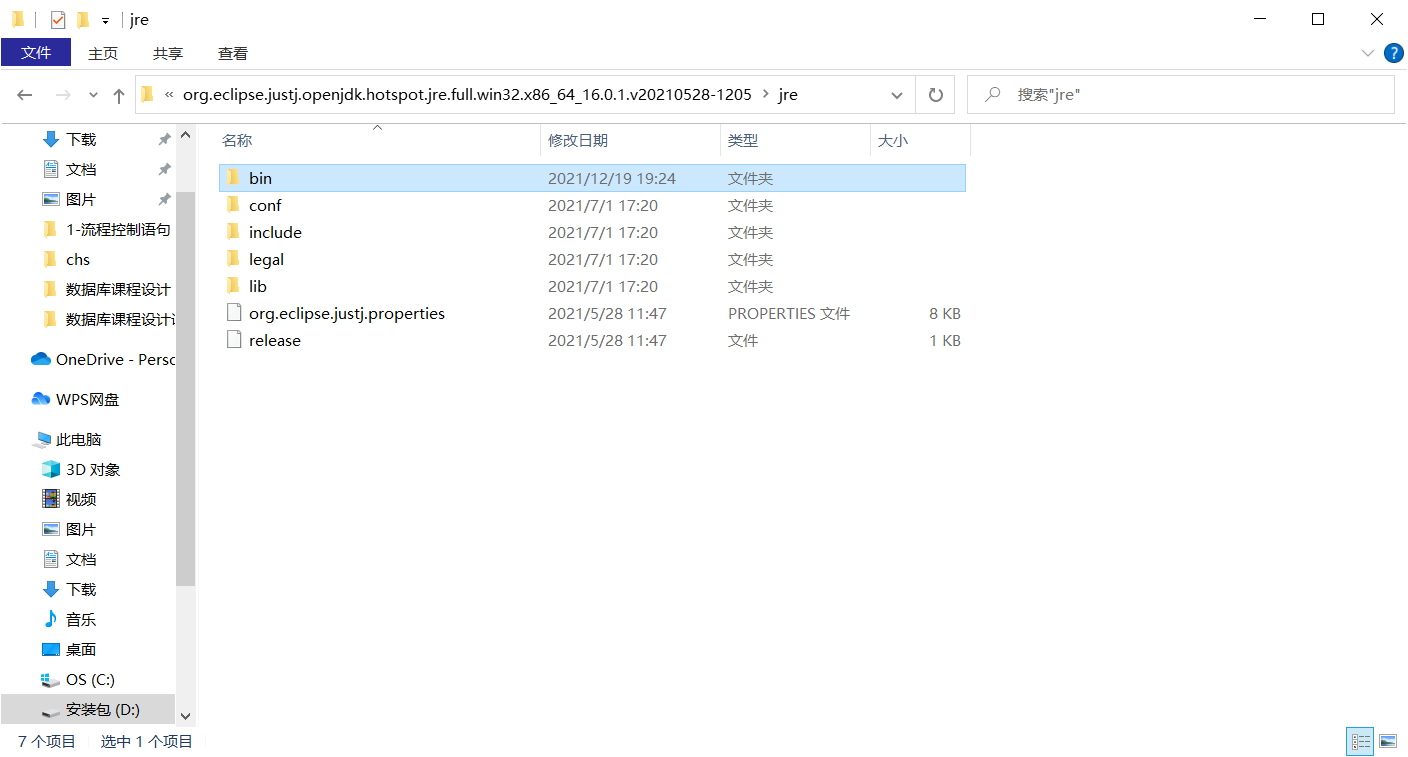Viewport: 1408px width, 757px height.
Task: Go up one folder level
Action: (x=119, y=95)
